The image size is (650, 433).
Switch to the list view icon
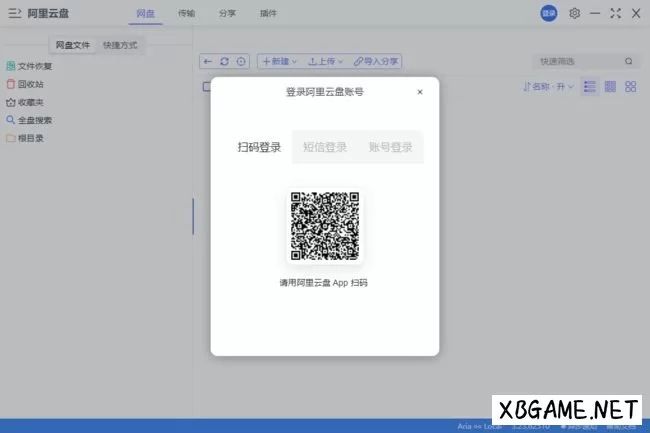pos(590,87)
